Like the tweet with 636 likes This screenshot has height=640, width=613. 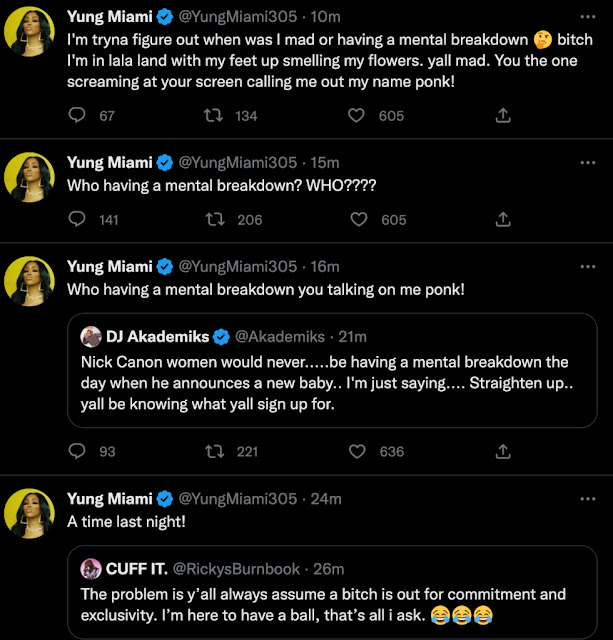(x=356, y=452)
